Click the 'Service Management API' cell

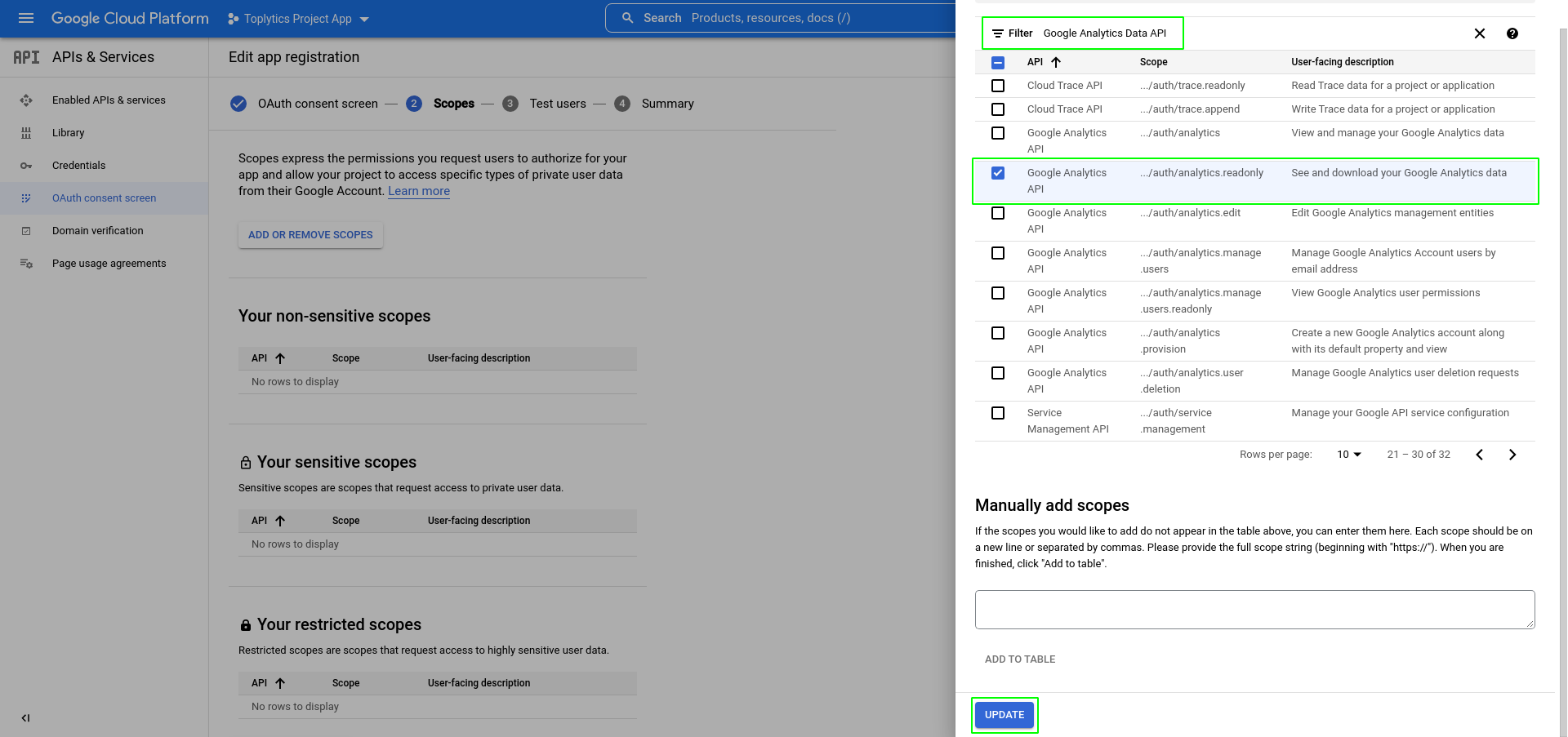[x=1068, y=421]
